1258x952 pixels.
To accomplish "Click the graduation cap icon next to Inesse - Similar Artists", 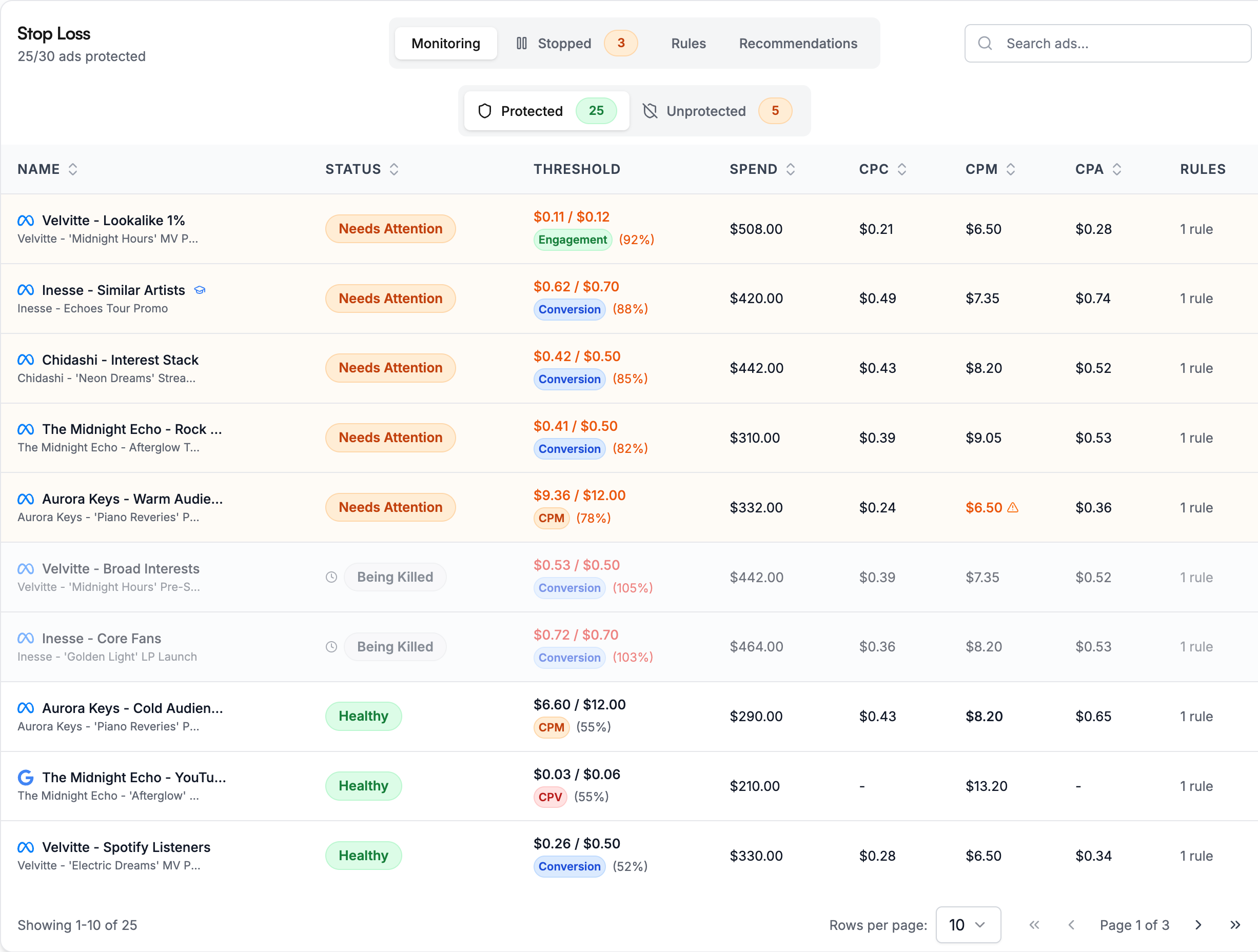I will (x=200, y=289).
